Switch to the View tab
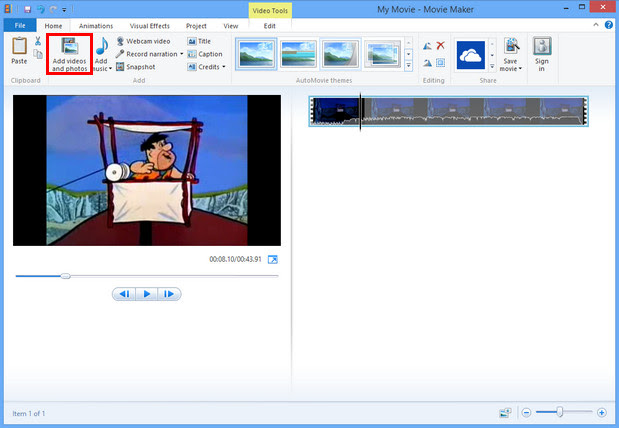The width and height of the screenshot is (619, 428). pos(231,26)
